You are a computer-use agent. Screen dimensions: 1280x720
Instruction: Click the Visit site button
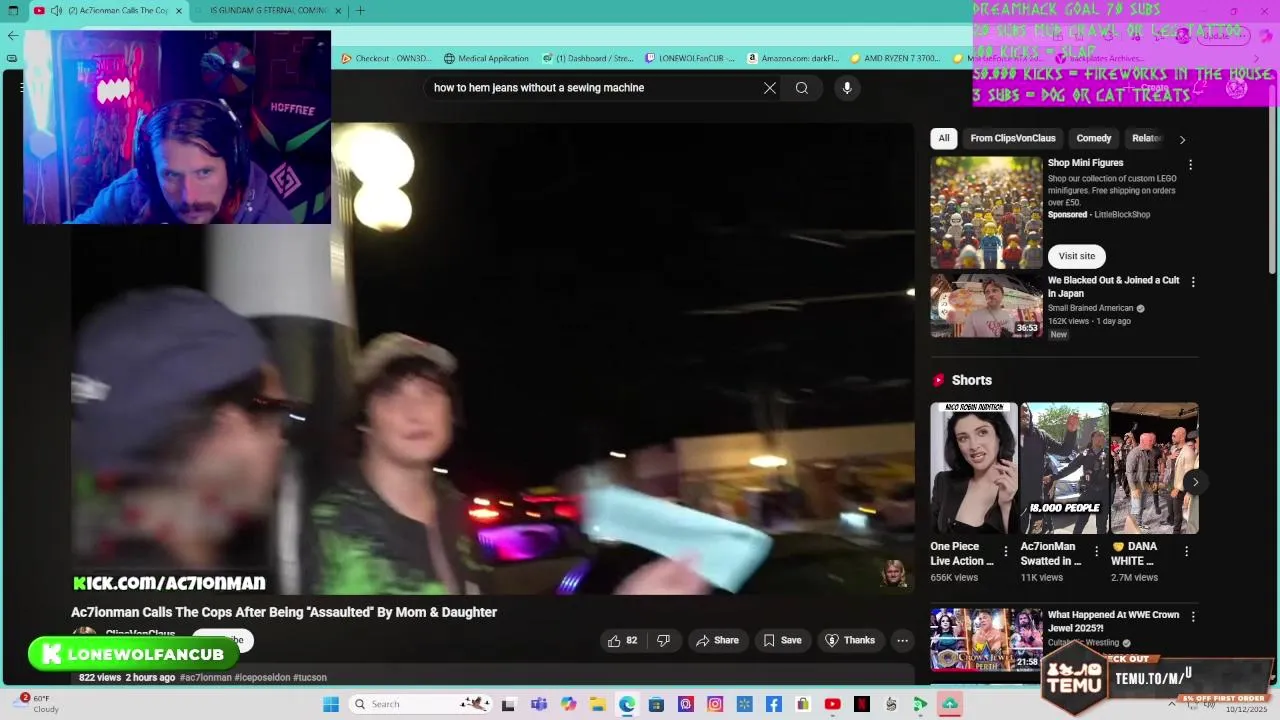[x=1077, y=256]
